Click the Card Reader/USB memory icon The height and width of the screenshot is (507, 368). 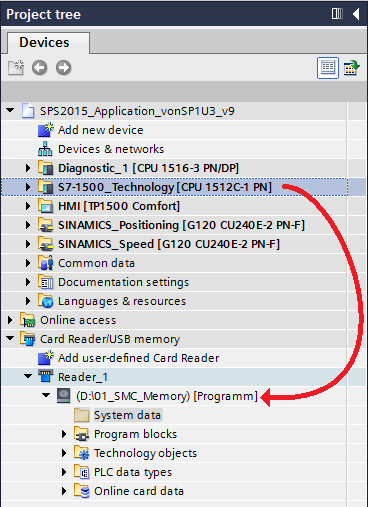coord(27,339)
